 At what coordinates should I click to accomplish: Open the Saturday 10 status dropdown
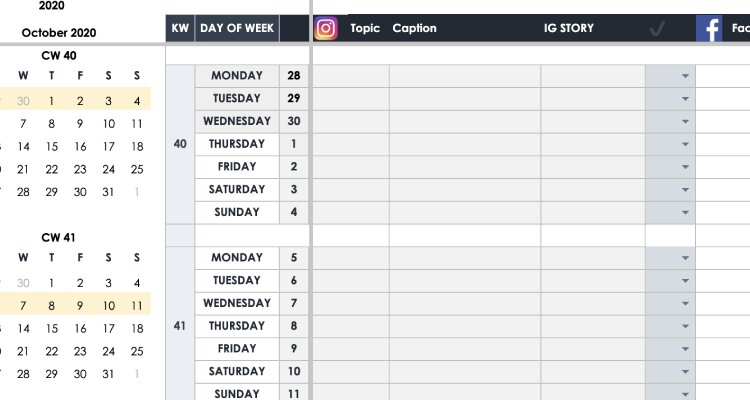tap(686, 371)
